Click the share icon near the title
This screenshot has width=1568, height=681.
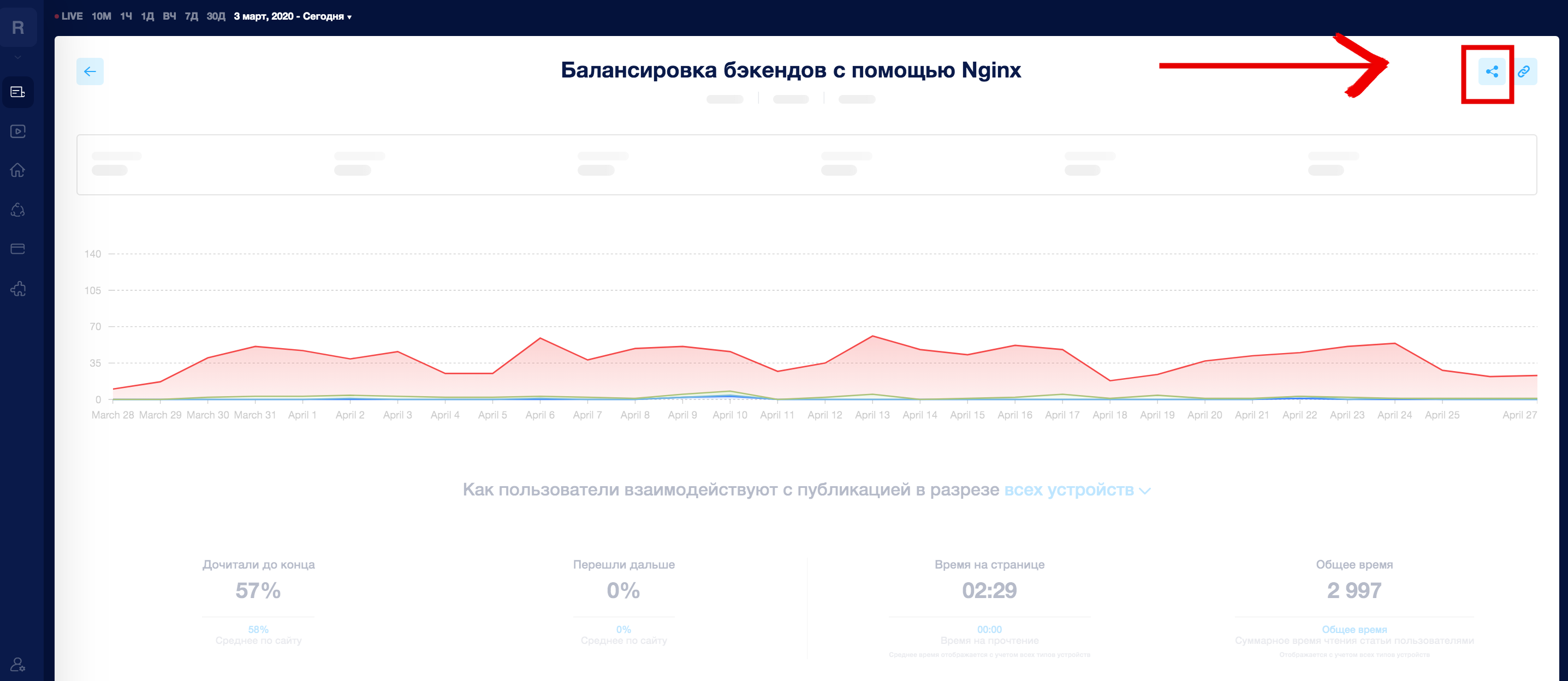coord(1492,72)
